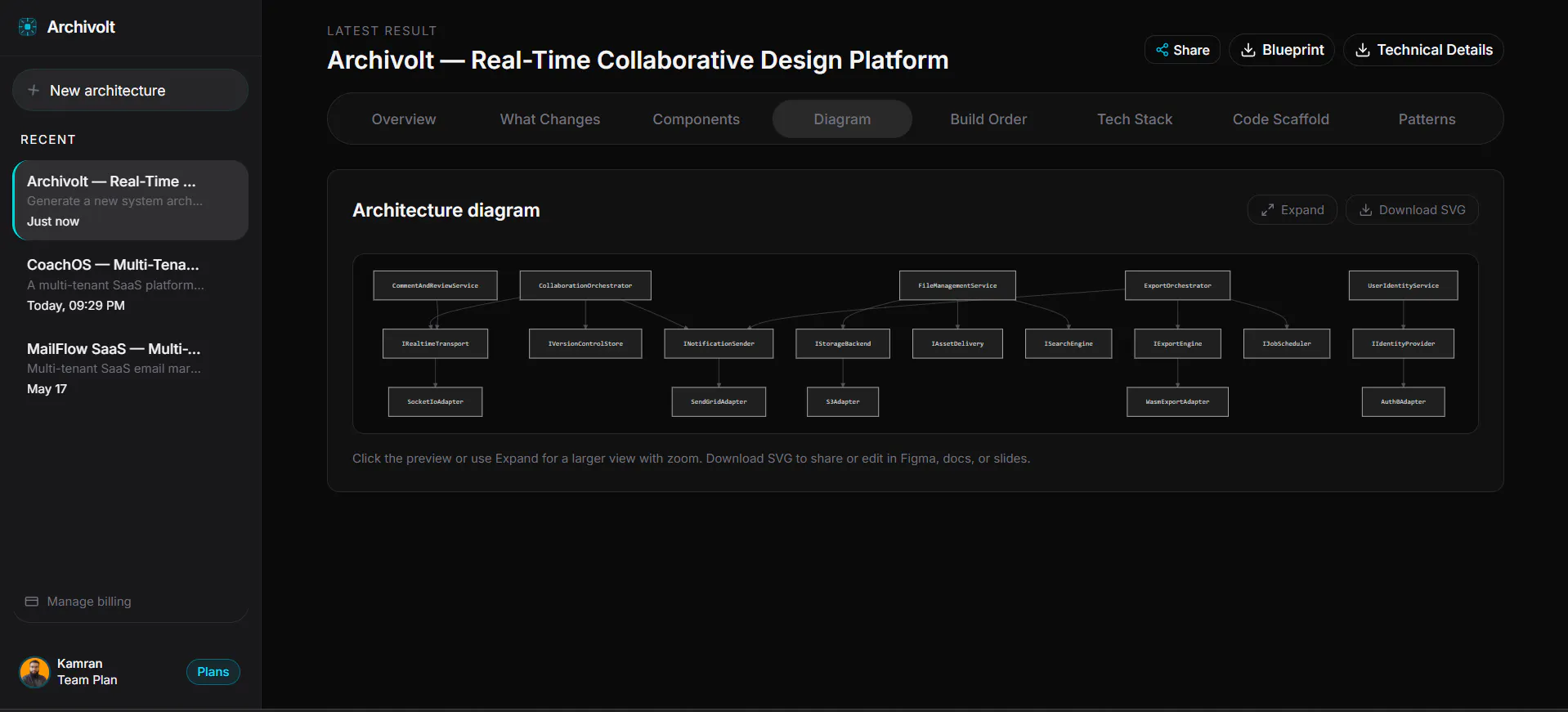Click the Blueprint download icon

pyautogui.click(x=1248, y=50)
